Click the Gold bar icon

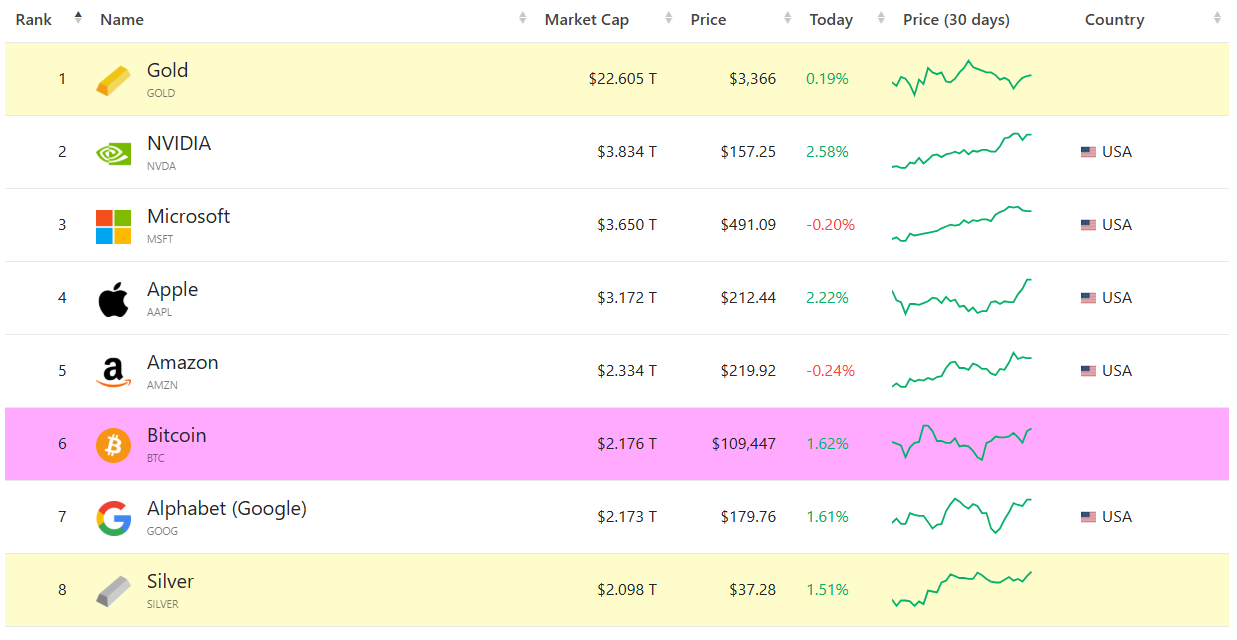(x=113, y=80)
